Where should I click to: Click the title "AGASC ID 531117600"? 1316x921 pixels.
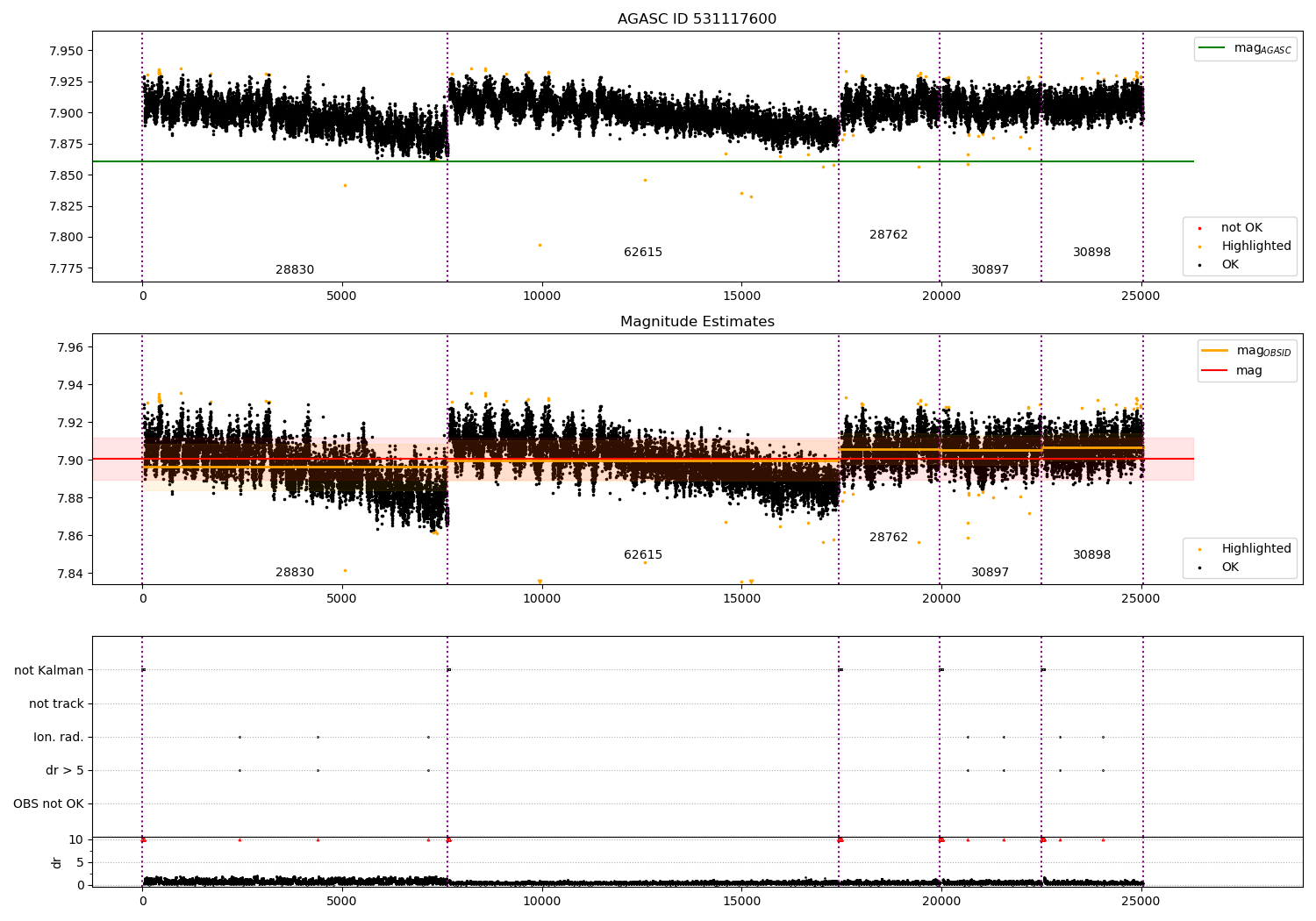pyautogui.click(x=697, y=19)
